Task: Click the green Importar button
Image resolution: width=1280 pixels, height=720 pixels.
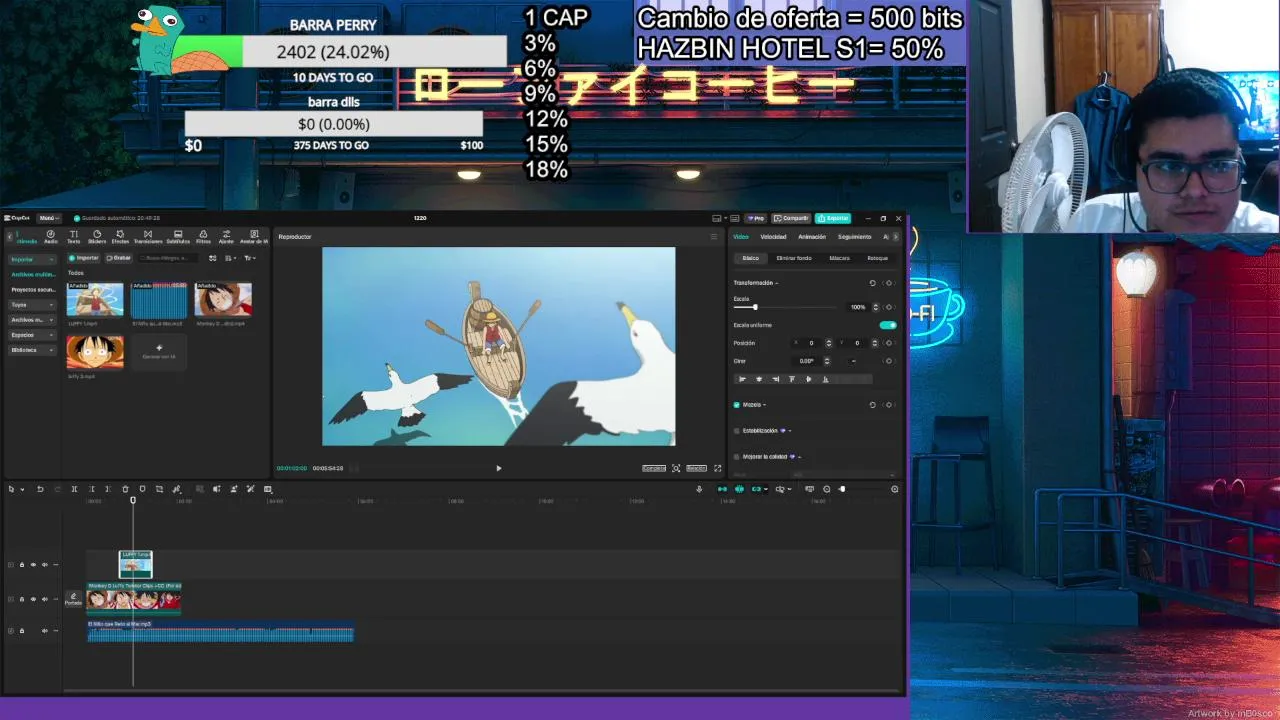Action: (84, 258)
